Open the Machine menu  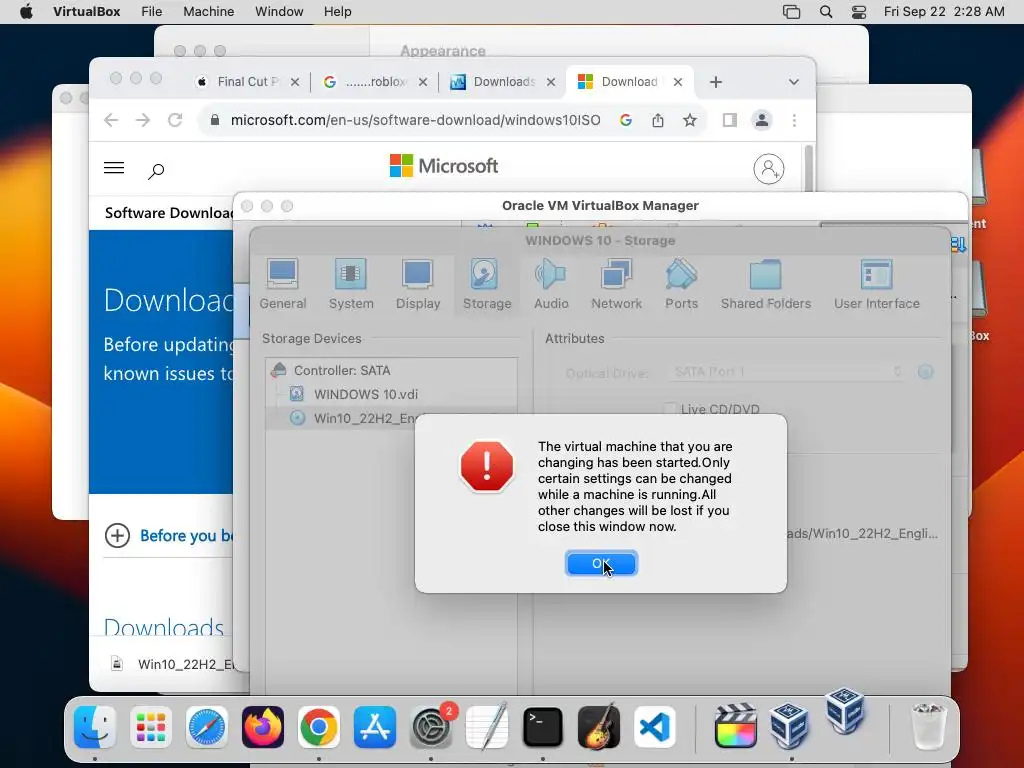tap(208, 12)
